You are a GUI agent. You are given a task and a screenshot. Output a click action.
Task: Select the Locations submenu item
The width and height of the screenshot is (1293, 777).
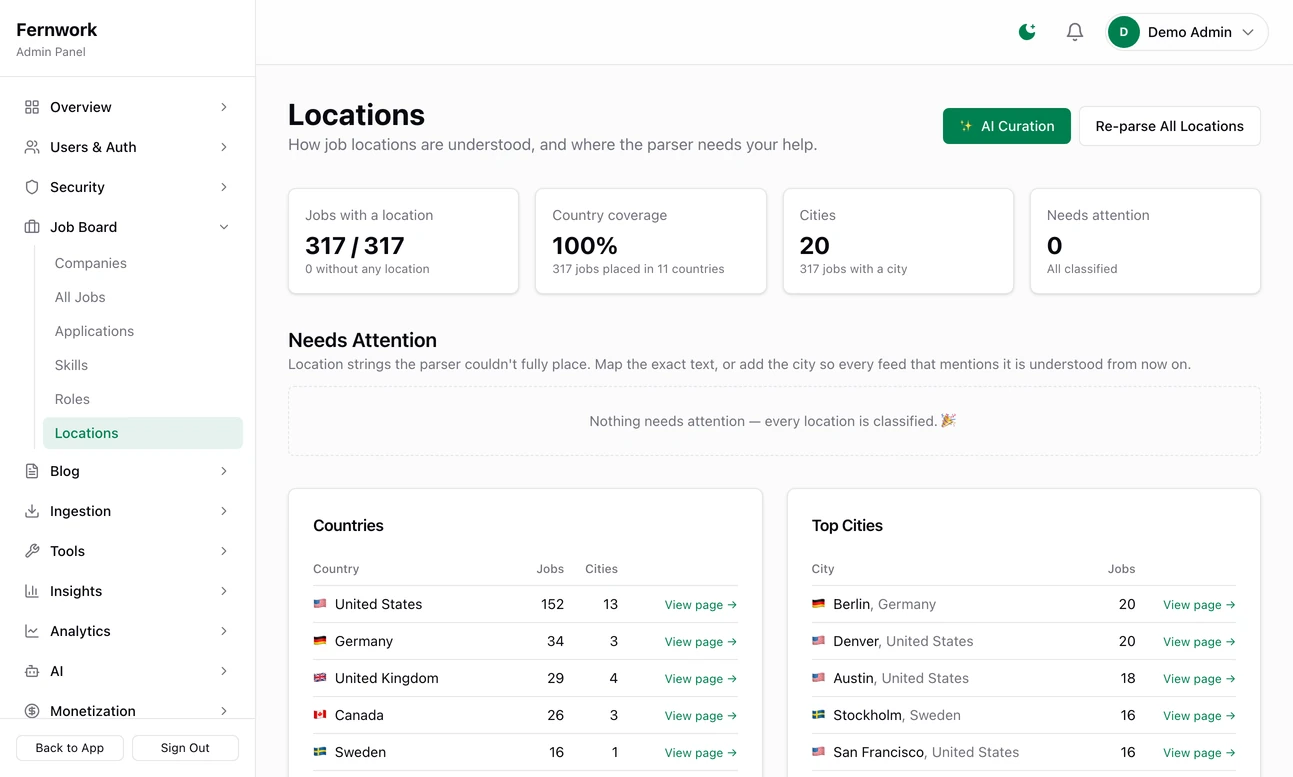(143, 433)
